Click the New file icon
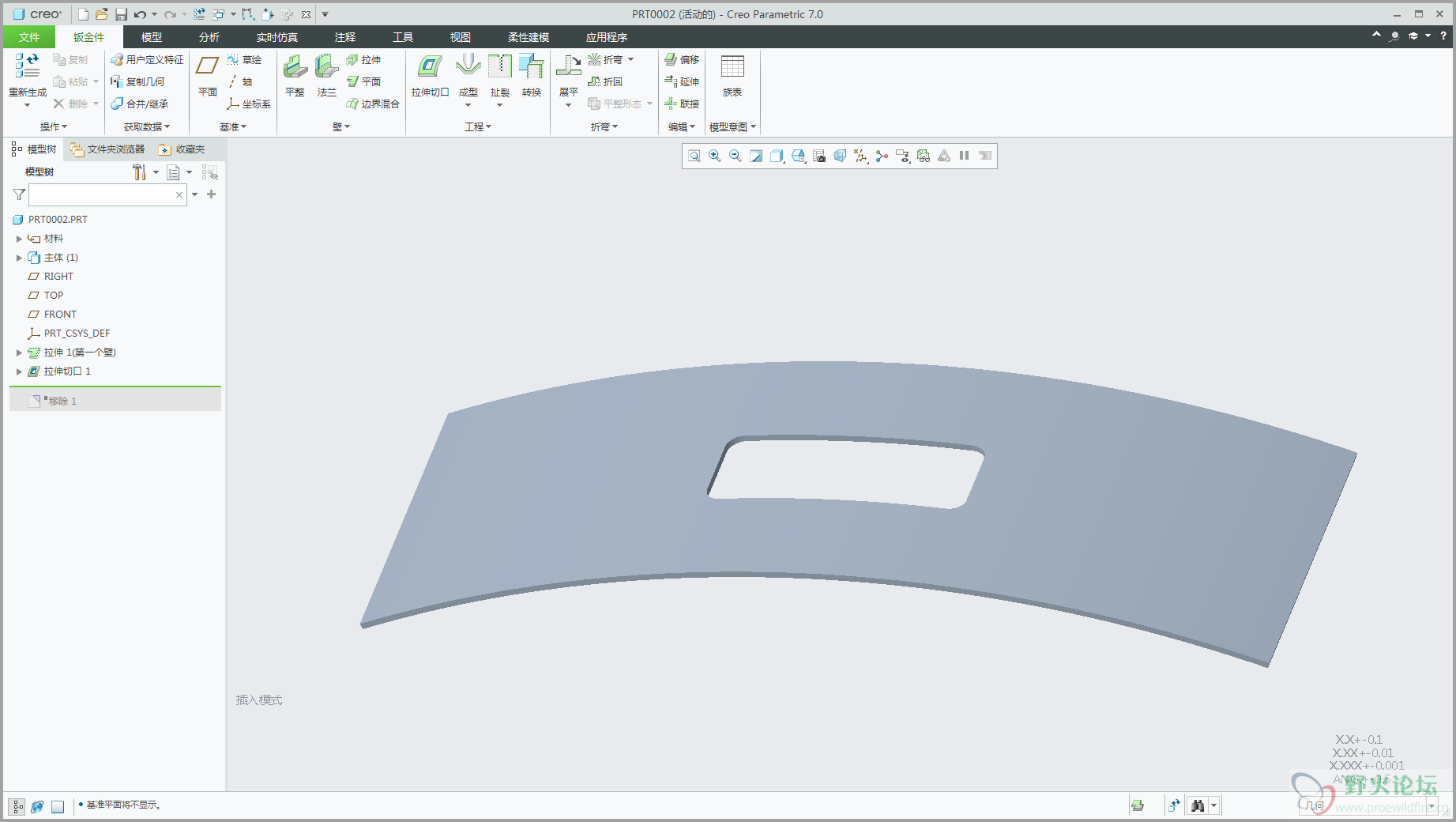 [x=83, y=14]
